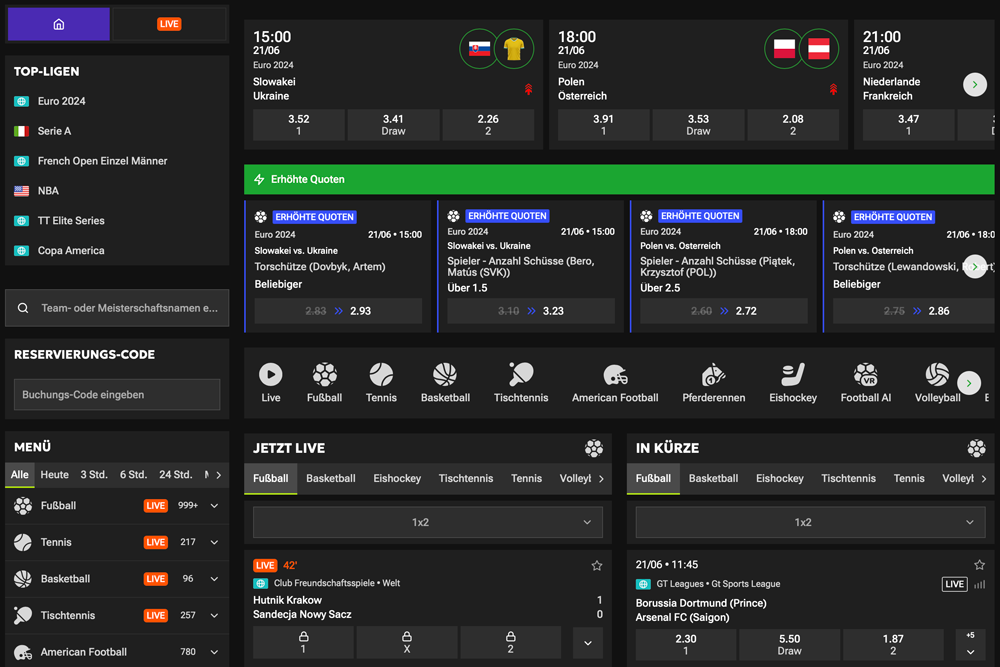This screenshot has height=667, width=1000.
Task: Click the Fußball ball icon in menu
Action: click(23, 506)
